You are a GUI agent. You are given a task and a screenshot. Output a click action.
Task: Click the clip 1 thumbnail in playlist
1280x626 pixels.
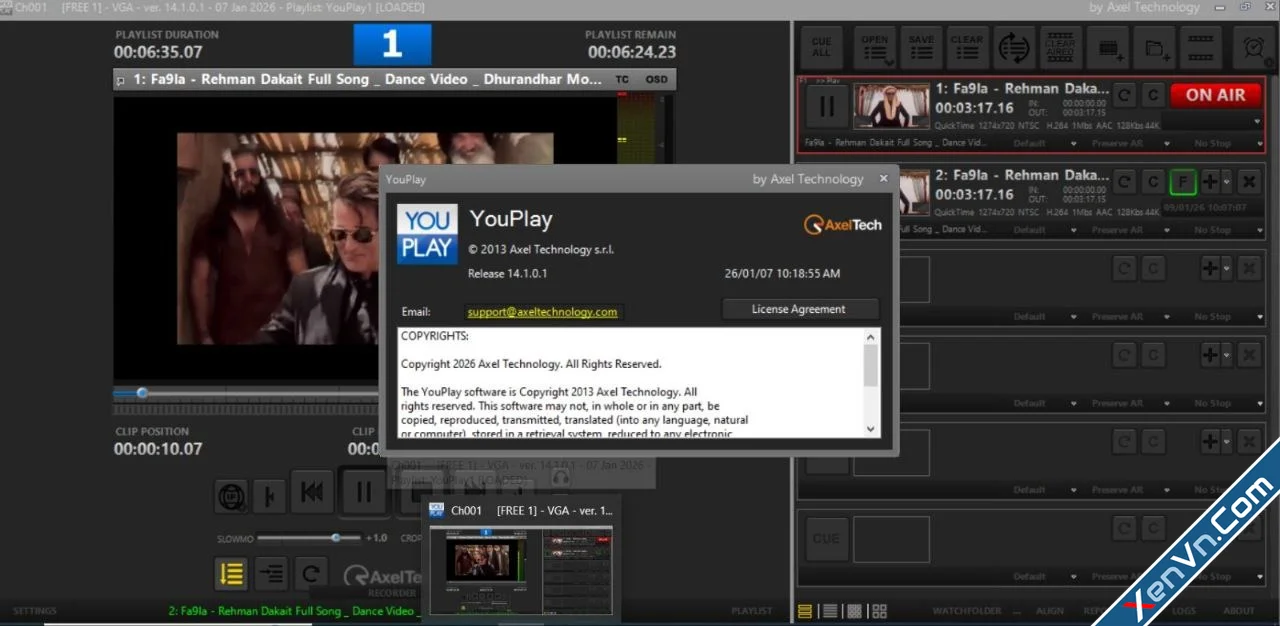(x=891, y=106)
